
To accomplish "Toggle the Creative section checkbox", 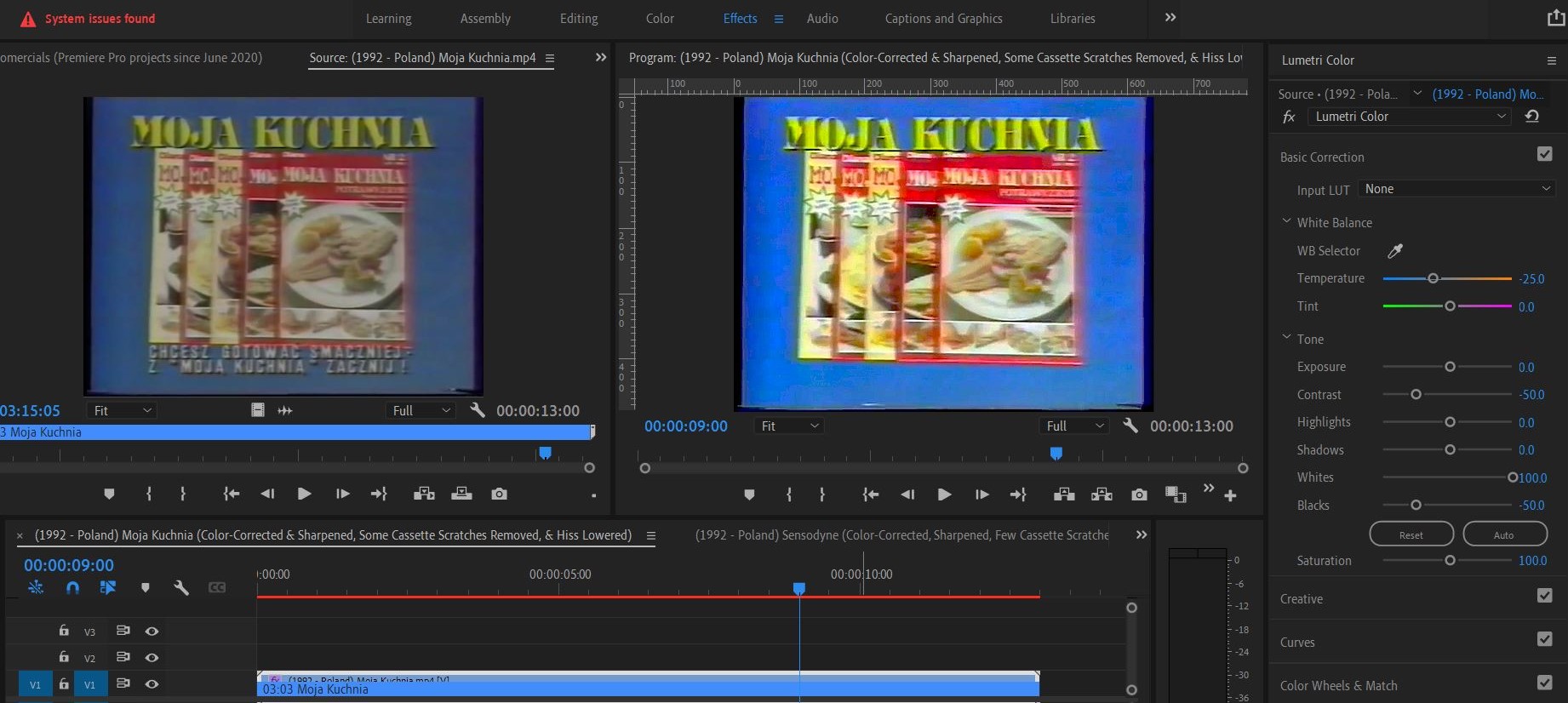I will (1545, 596).
